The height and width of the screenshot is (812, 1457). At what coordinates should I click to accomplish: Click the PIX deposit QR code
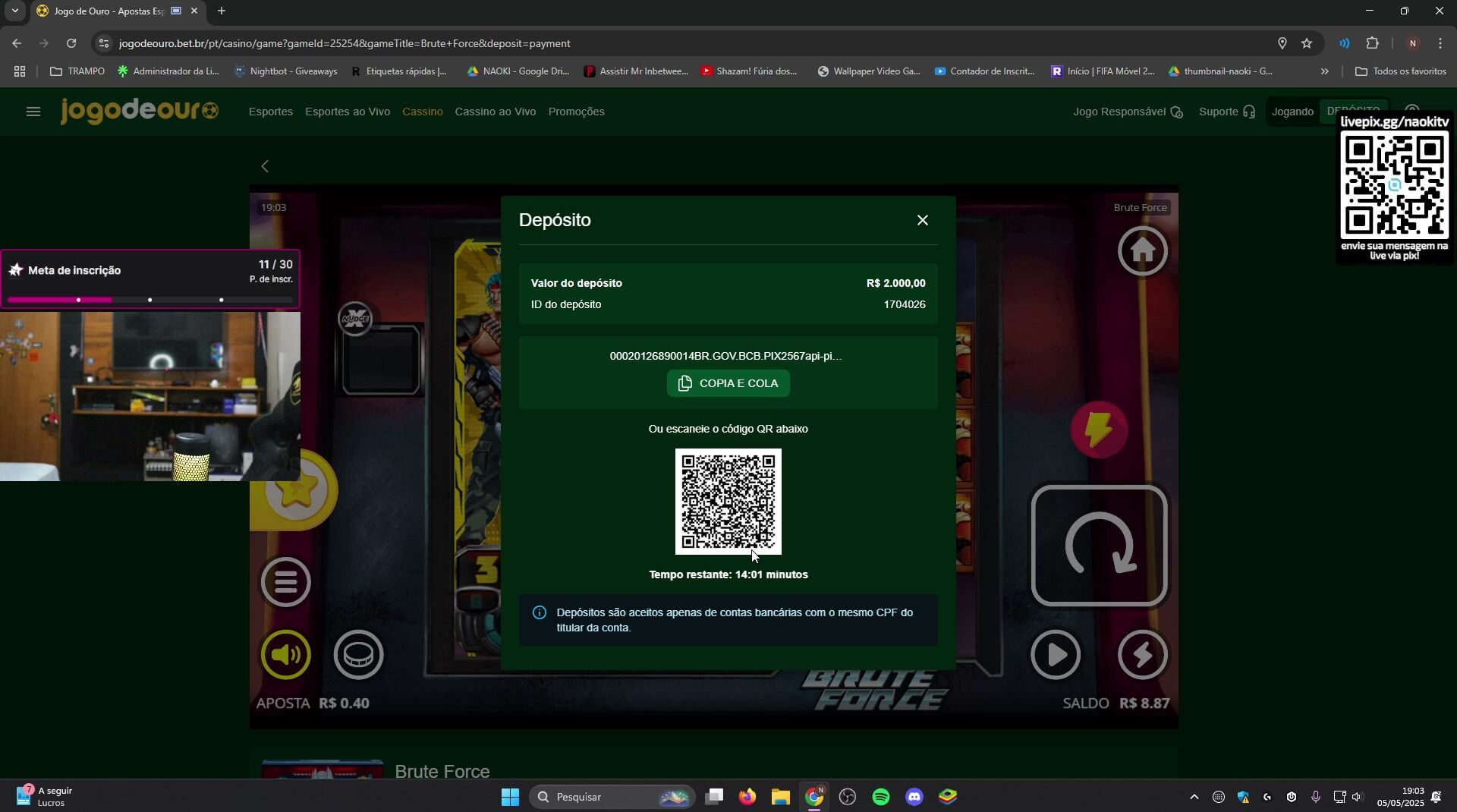tap(728, 502)
